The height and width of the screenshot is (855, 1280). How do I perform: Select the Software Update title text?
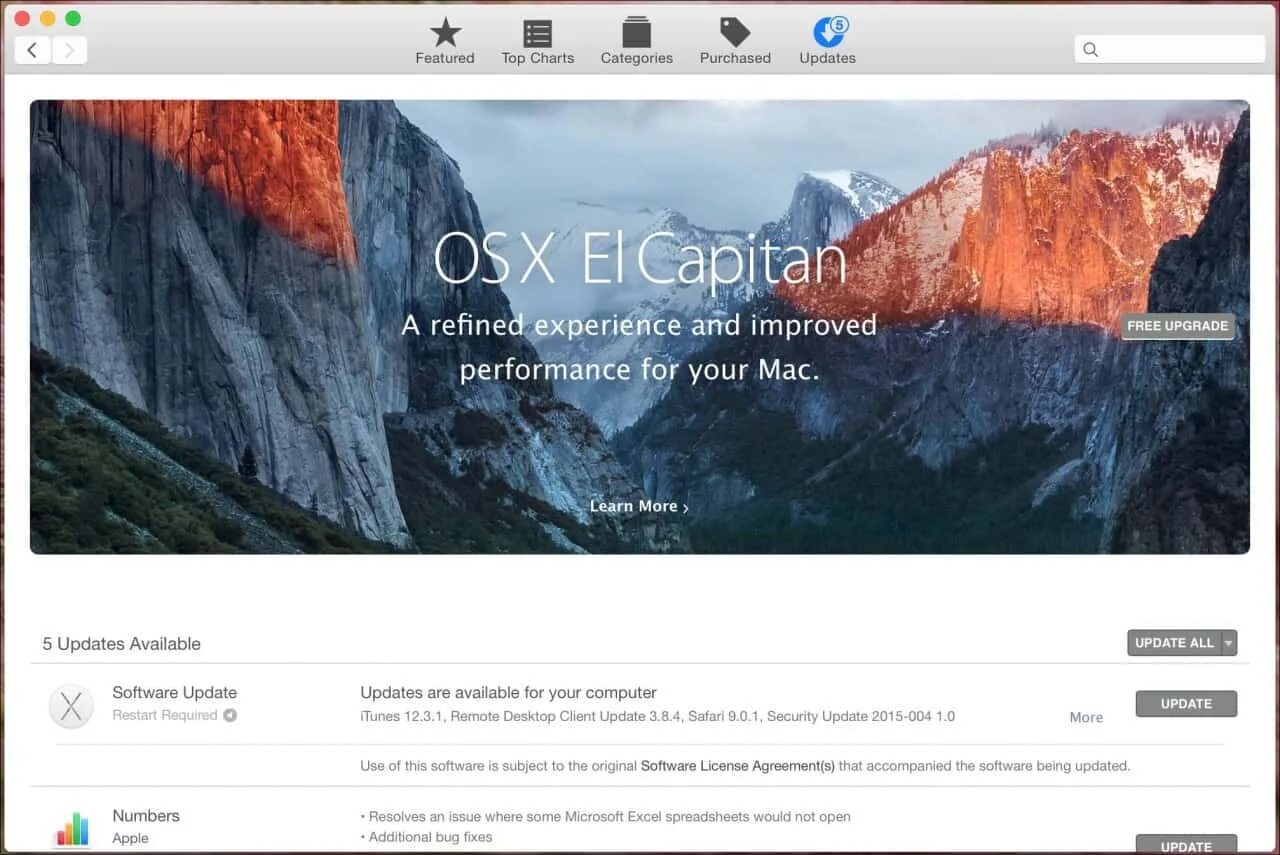[174, 692]
